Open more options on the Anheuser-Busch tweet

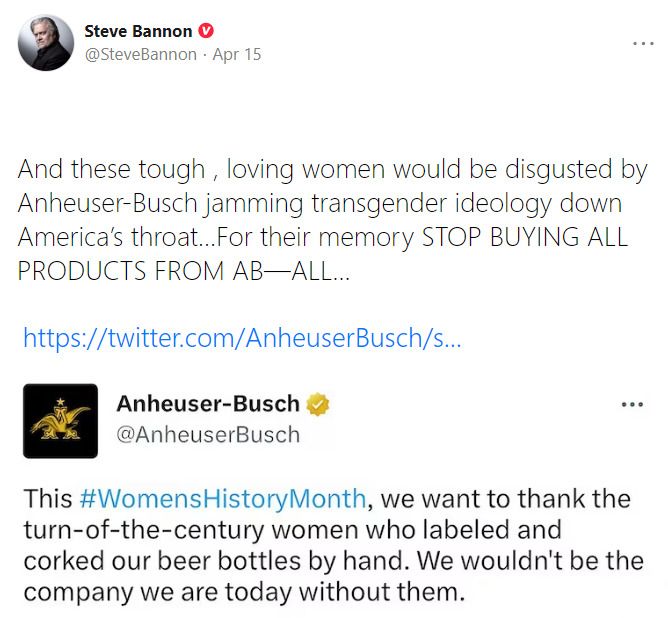(632, 405)
